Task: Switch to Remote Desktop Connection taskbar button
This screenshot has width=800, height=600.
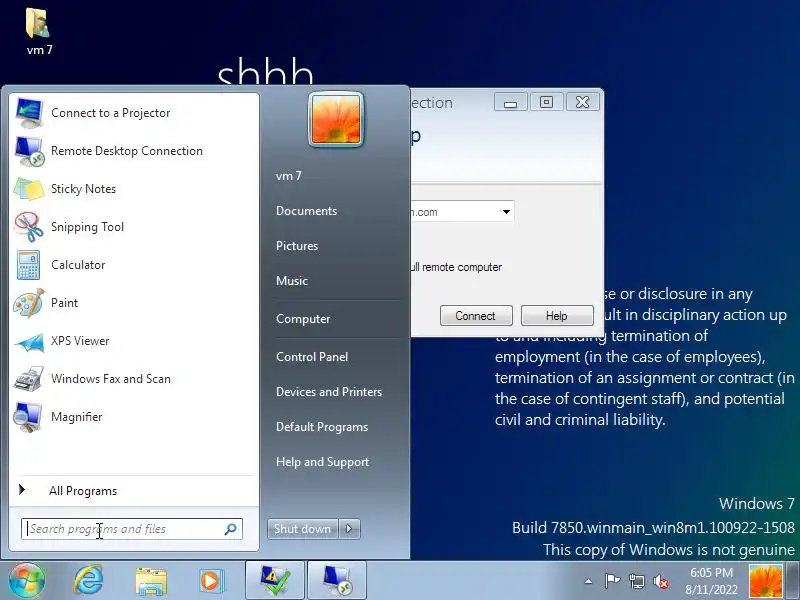Action: 337,581
